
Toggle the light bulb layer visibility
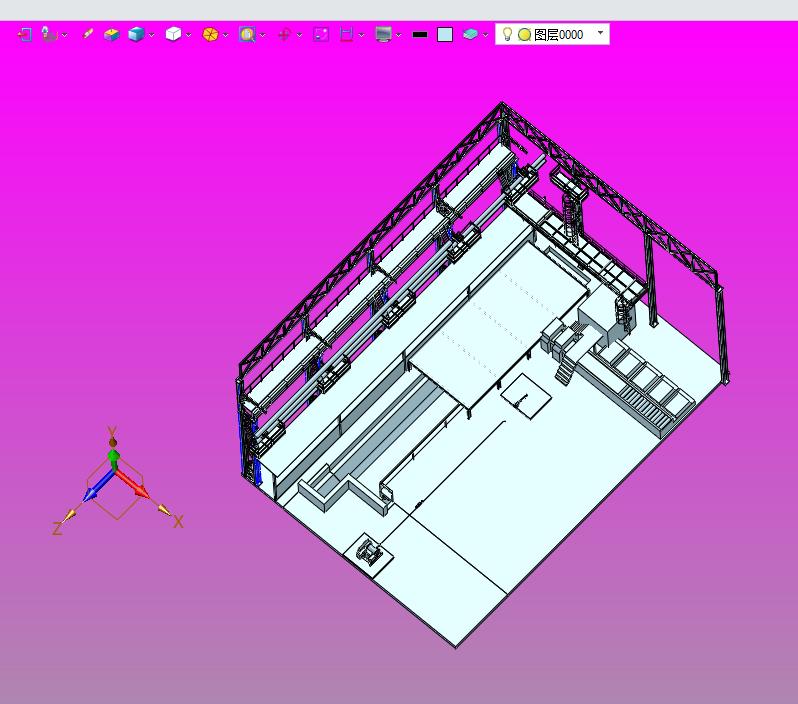tap(507, 34)
